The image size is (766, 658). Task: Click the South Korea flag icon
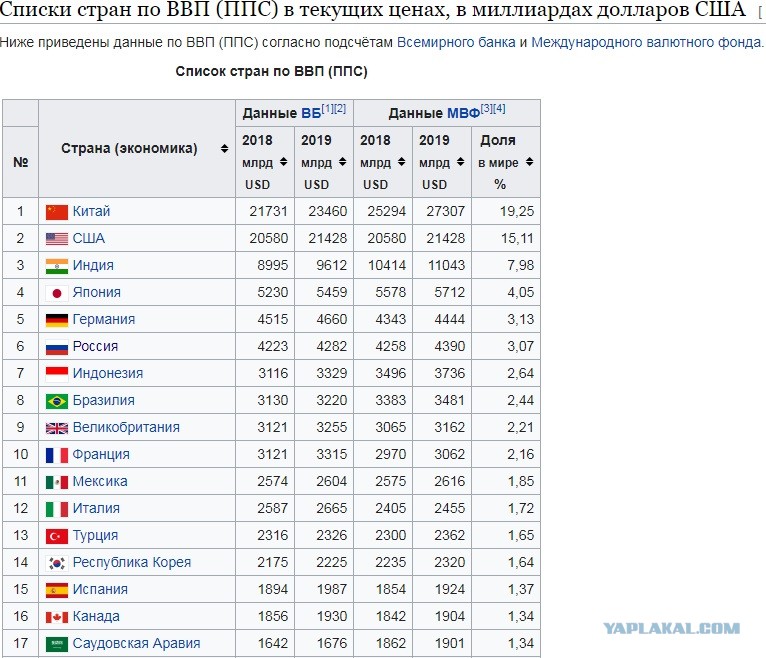tap(57, 563)
